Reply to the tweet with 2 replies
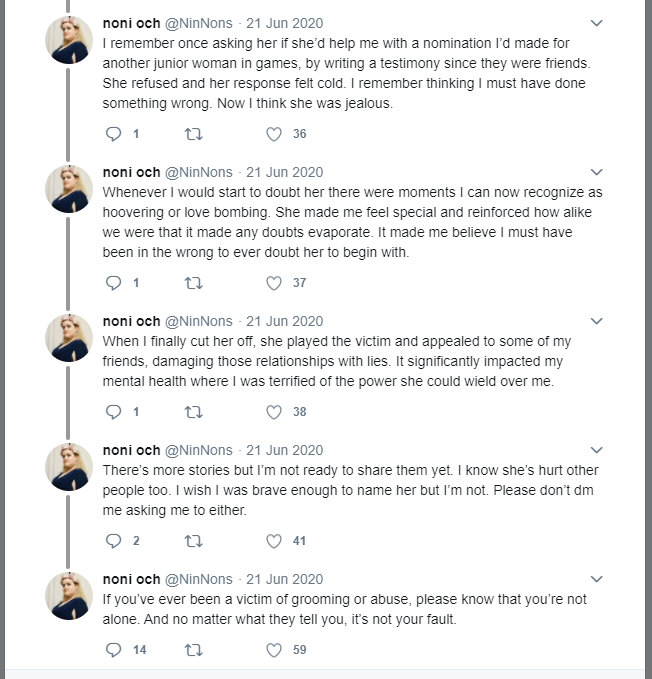The width and height of the screenshot is (652, 679). pos(113,541)
